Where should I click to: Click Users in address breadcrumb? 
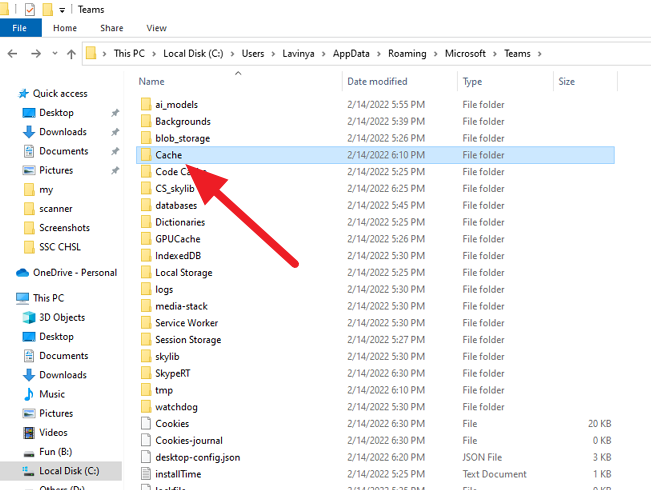coord(253,54)
